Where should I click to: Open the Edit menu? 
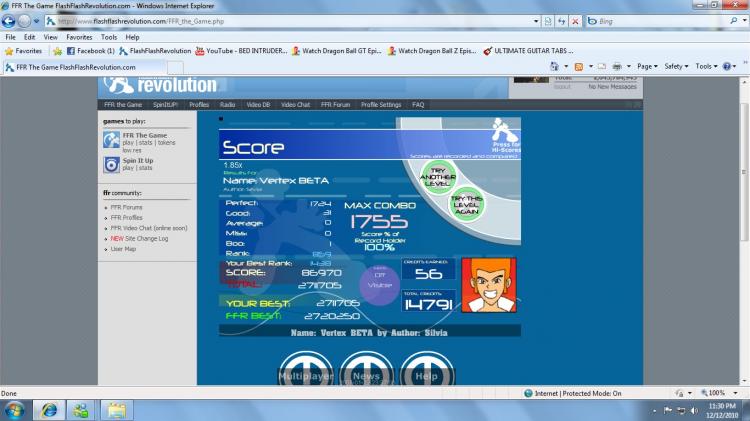30,37
